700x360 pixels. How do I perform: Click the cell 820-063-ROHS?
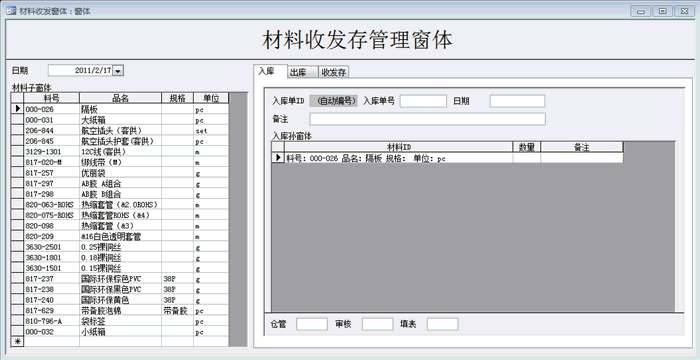(x=51, y=205)
